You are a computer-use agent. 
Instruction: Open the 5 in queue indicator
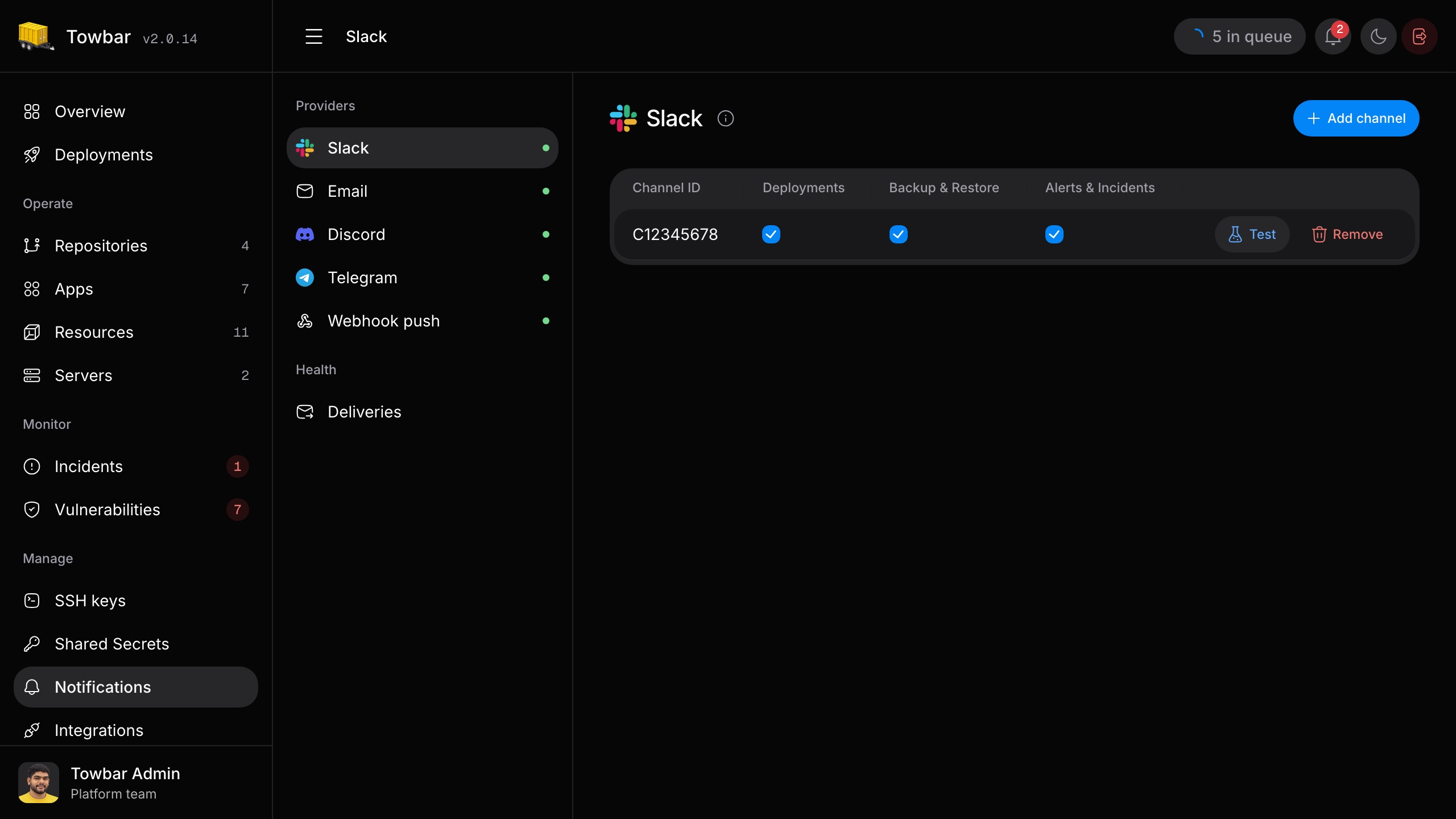coord(1239,36)
